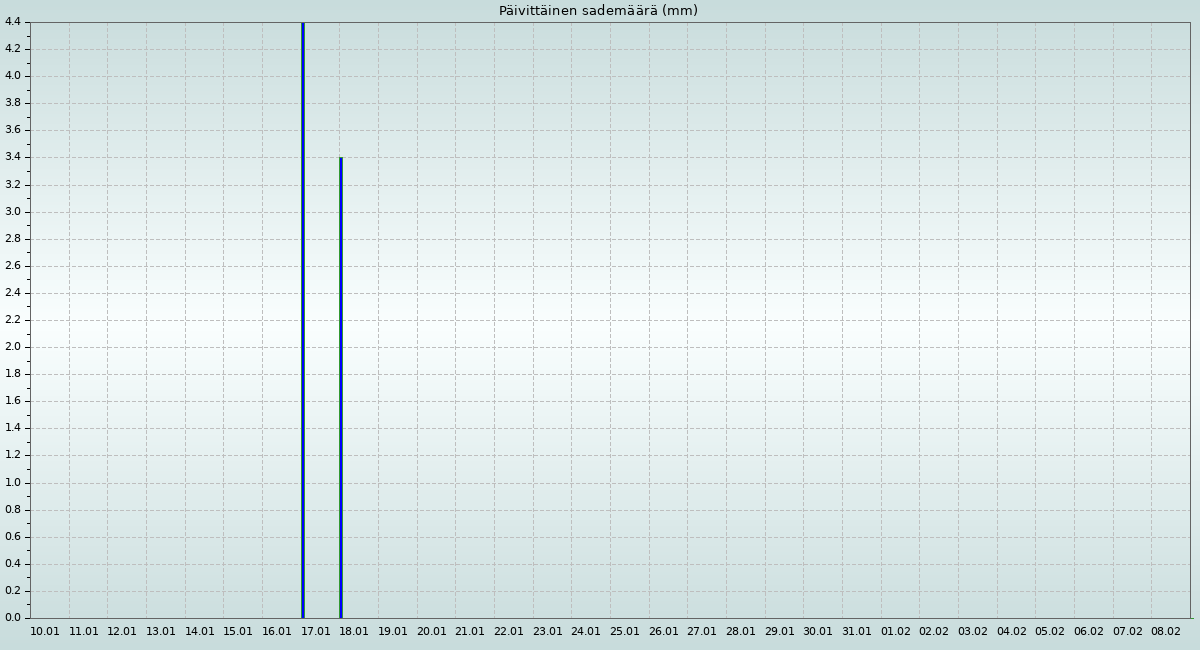This screenshot has width=1200, height=650.
Task: Click the 1.0 y-axis value label
Action: coord(13,483)
